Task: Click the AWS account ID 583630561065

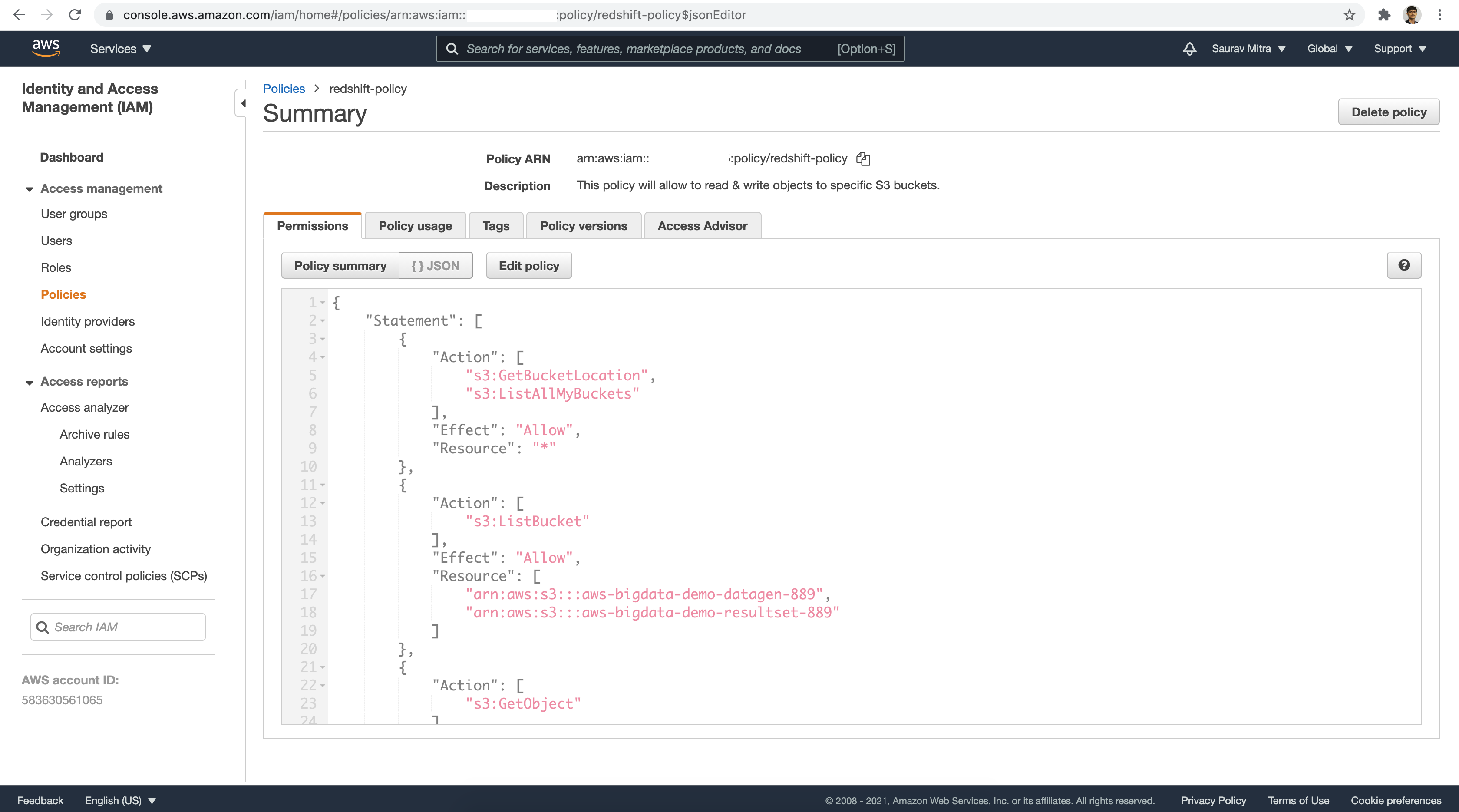Action: click(62, 700)
